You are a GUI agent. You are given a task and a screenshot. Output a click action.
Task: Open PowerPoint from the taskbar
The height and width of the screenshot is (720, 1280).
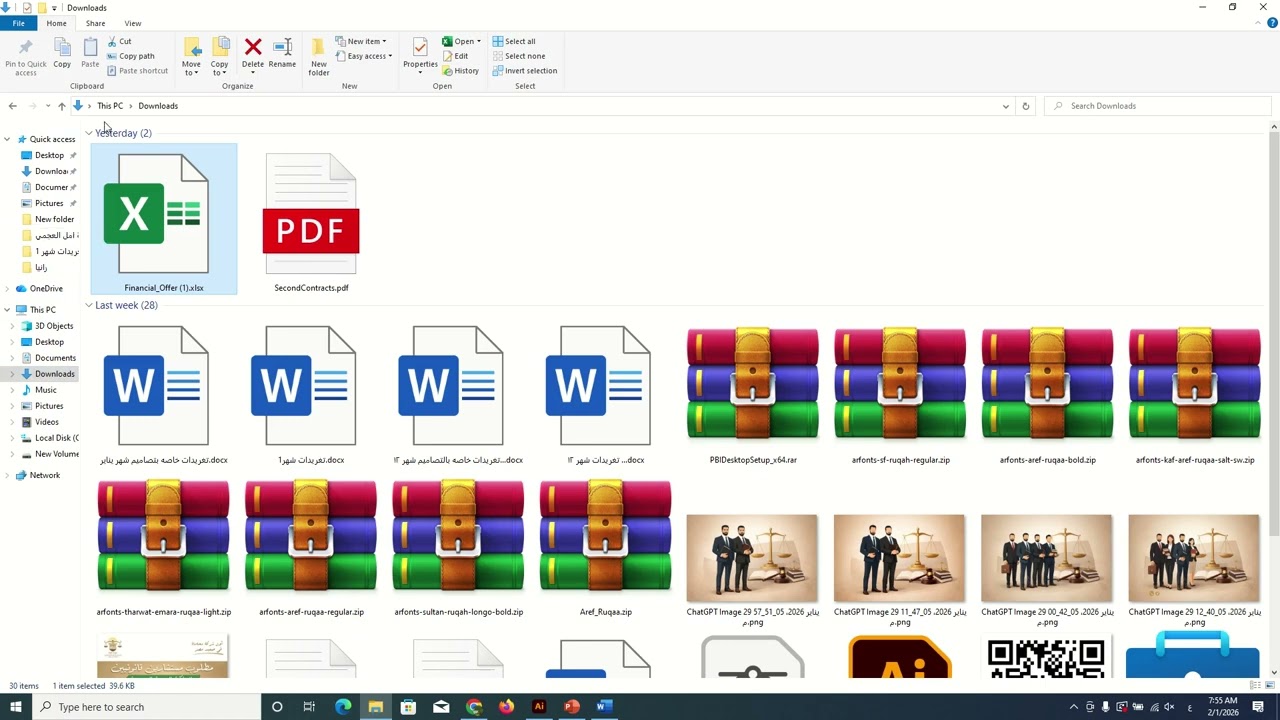(x=571, y=707)
